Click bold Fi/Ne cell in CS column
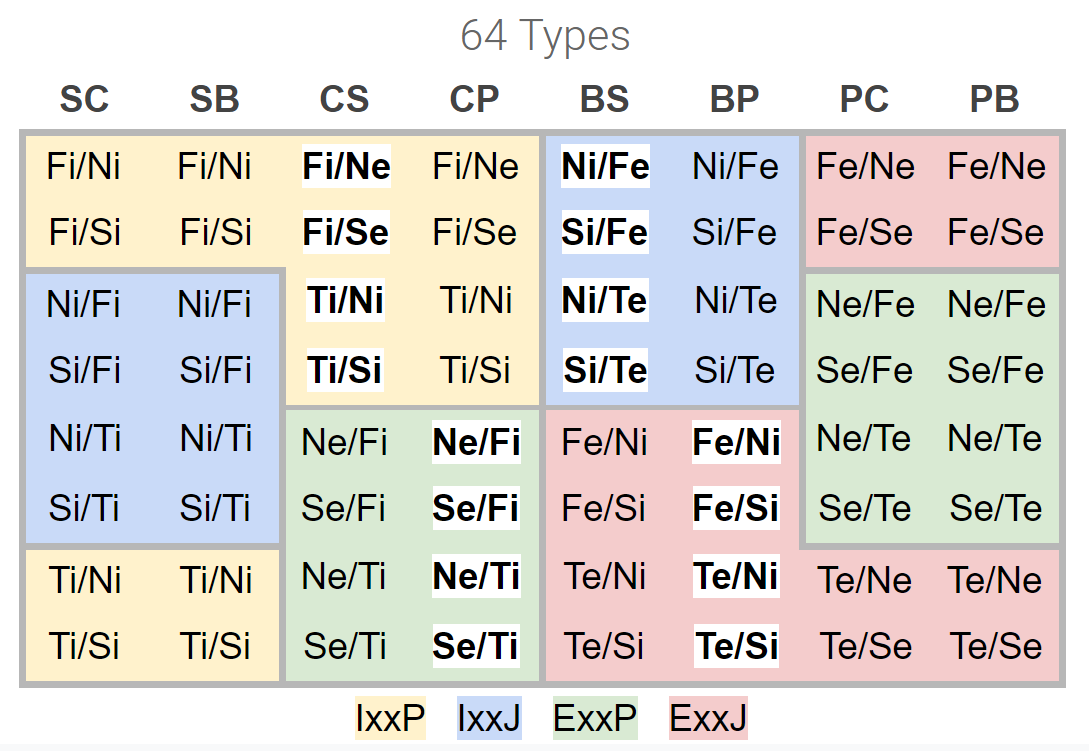This screenshot has width=1089, height=751. pos(346,166)
